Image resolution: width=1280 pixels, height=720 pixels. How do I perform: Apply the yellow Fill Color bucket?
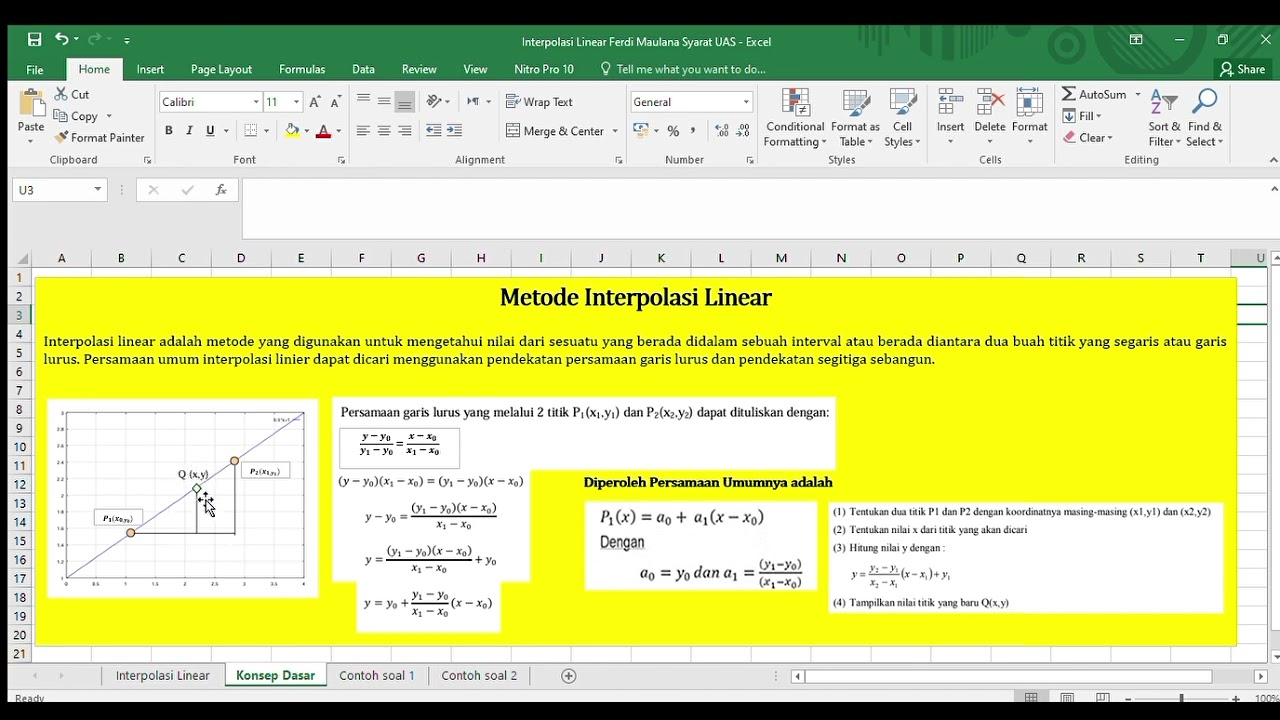point(292,131)
